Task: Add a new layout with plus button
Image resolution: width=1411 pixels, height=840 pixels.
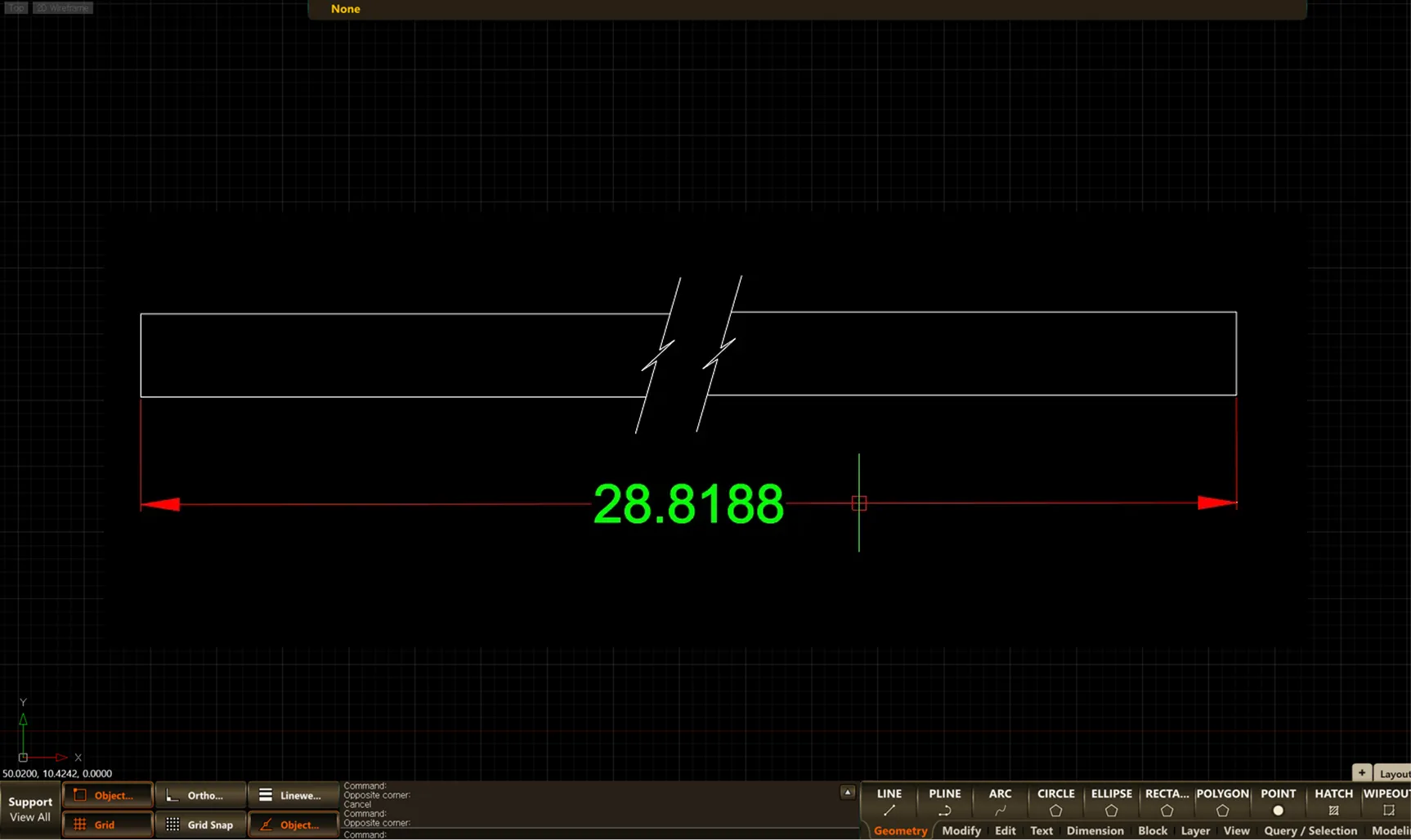Action: [x=1361, y=772]
